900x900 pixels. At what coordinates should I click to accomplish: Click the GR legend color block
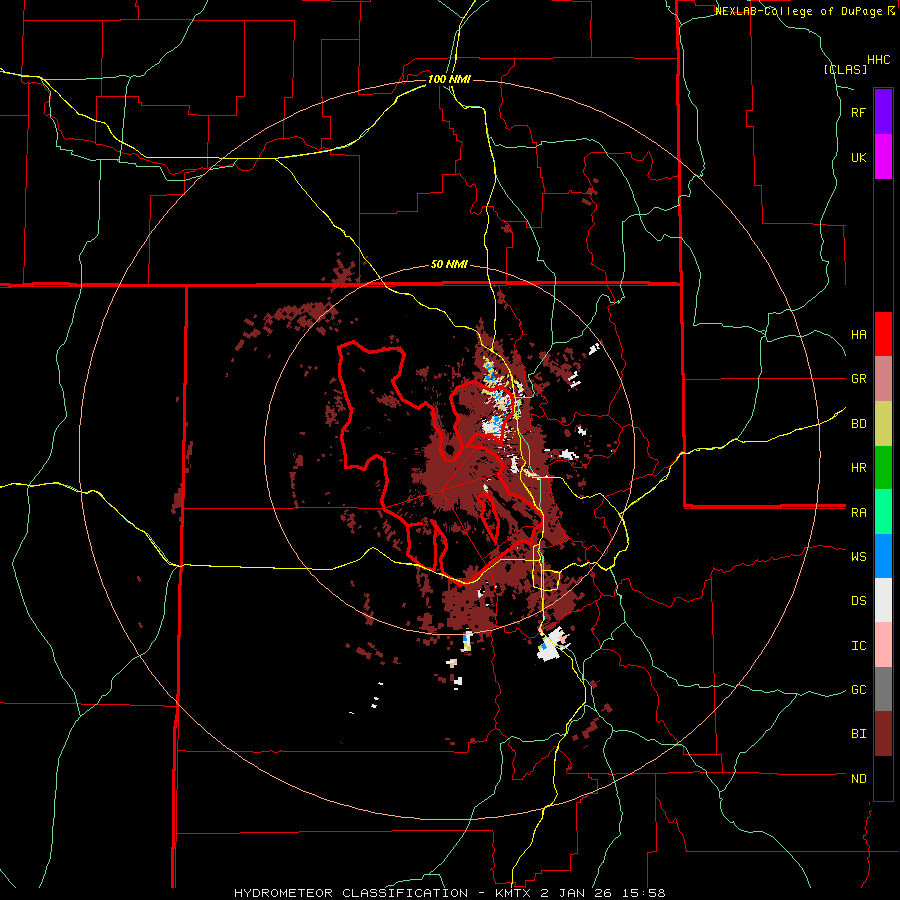(883, 379)
